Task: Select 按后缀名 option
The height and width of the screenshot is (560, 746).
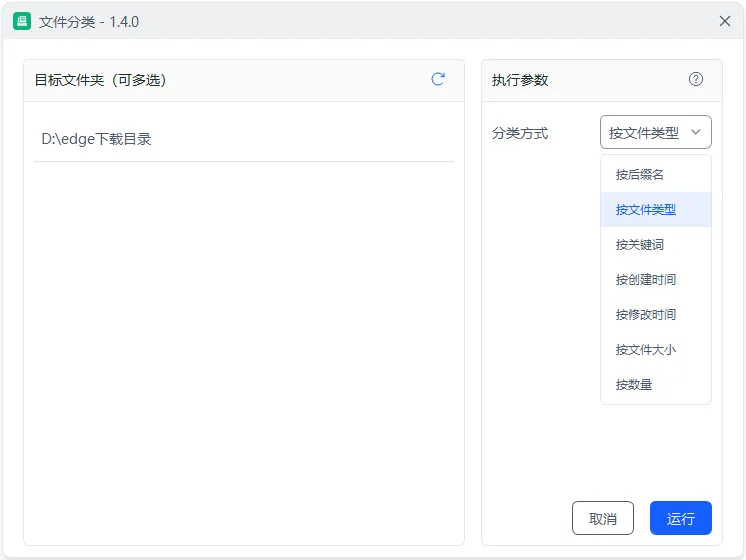Action: coord(656,175)
